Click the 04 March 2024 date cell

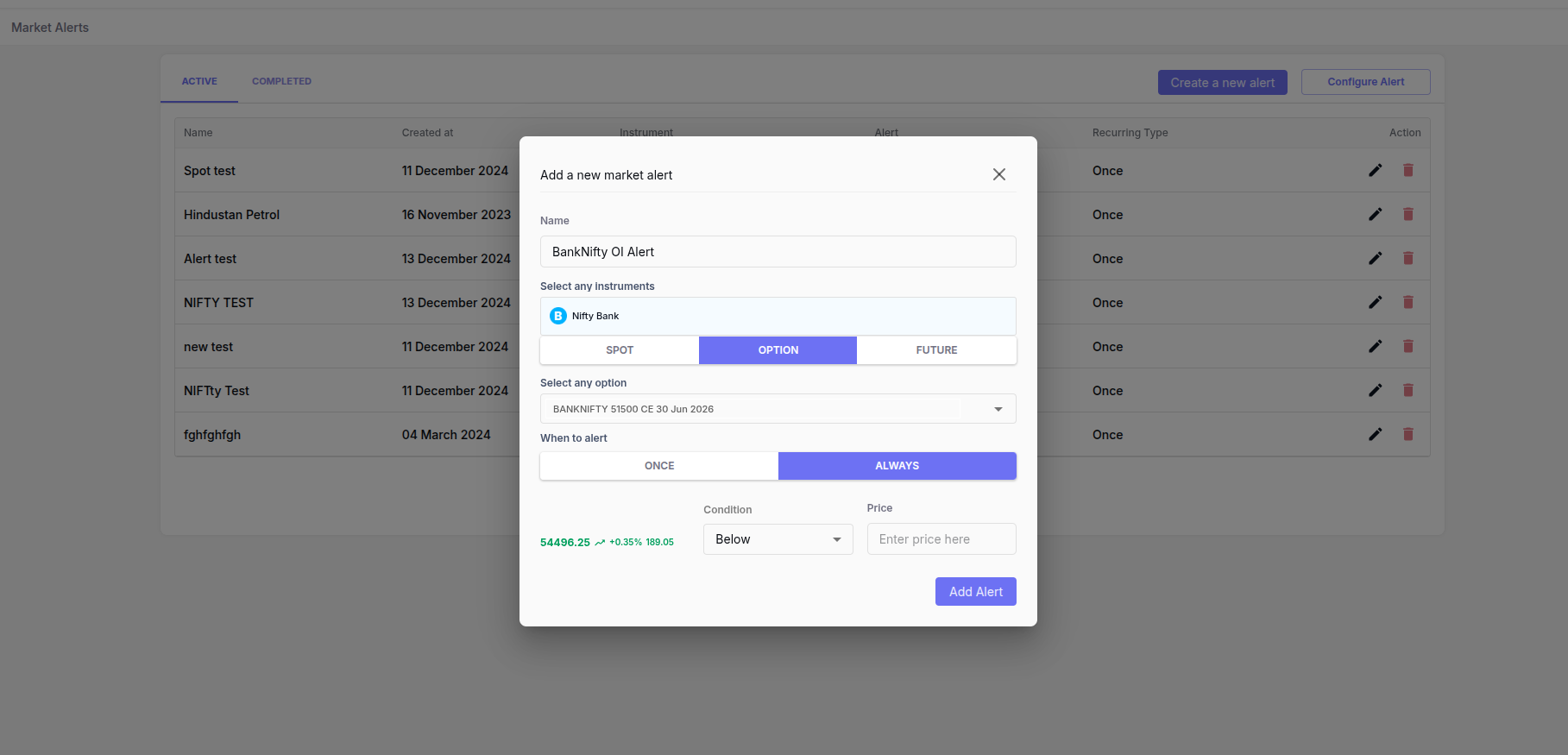click(446, 435)
